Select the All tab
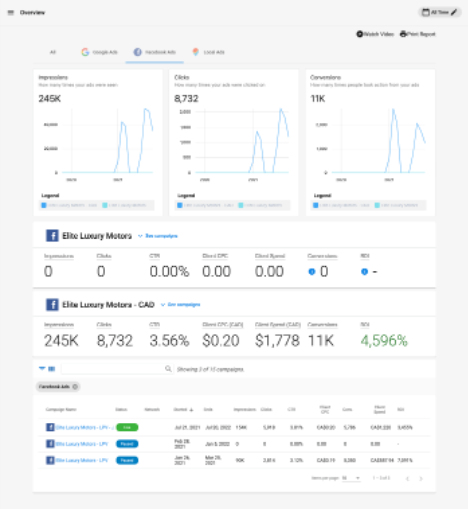Image resolution: width=468 pixels, height=509 pixels. (53, 52)
